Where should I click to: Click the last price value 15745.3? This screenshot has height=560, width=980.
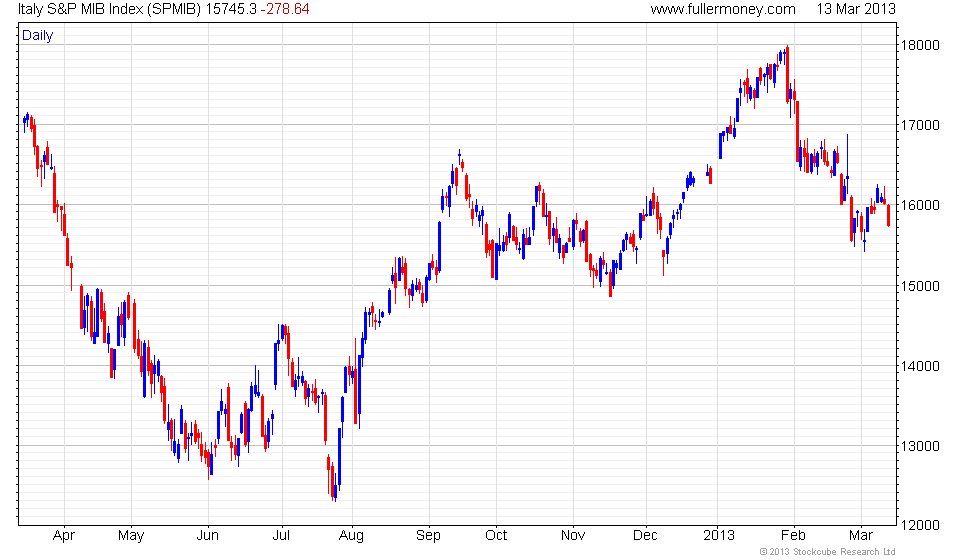231,9
